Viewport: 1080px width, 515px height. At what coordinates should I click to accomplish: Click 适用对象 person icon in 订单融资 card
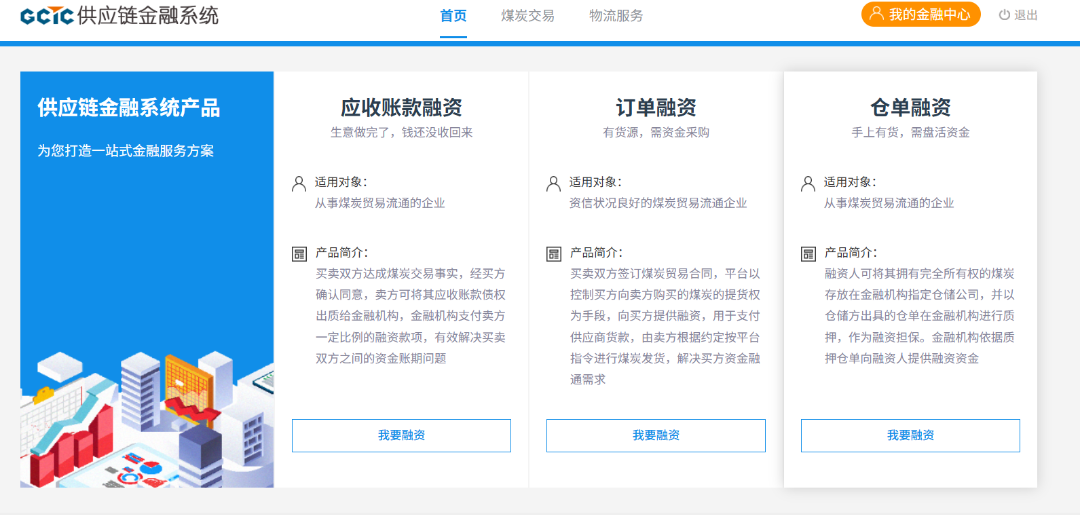pyautogui.click(x=553, y=183)
